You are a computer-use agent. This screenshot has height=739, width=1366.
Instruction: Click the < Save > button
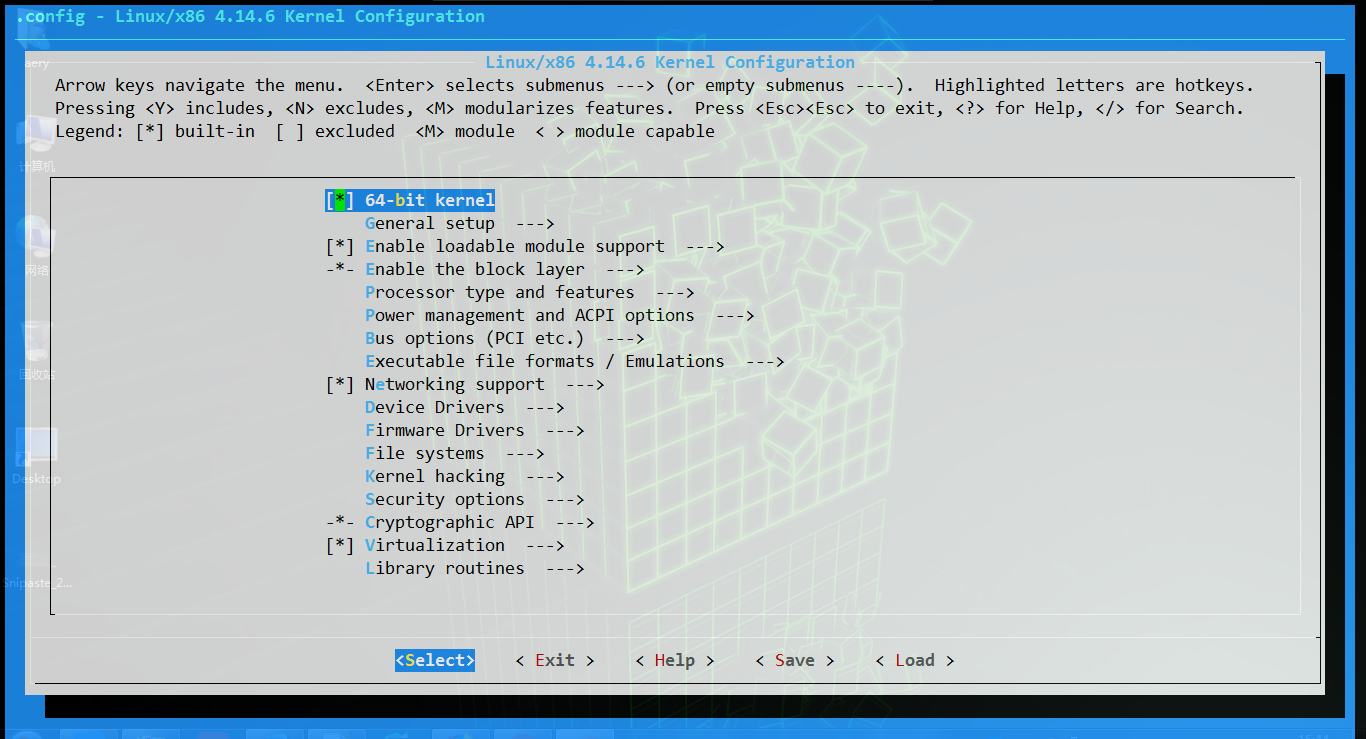[x=795, y=660]
